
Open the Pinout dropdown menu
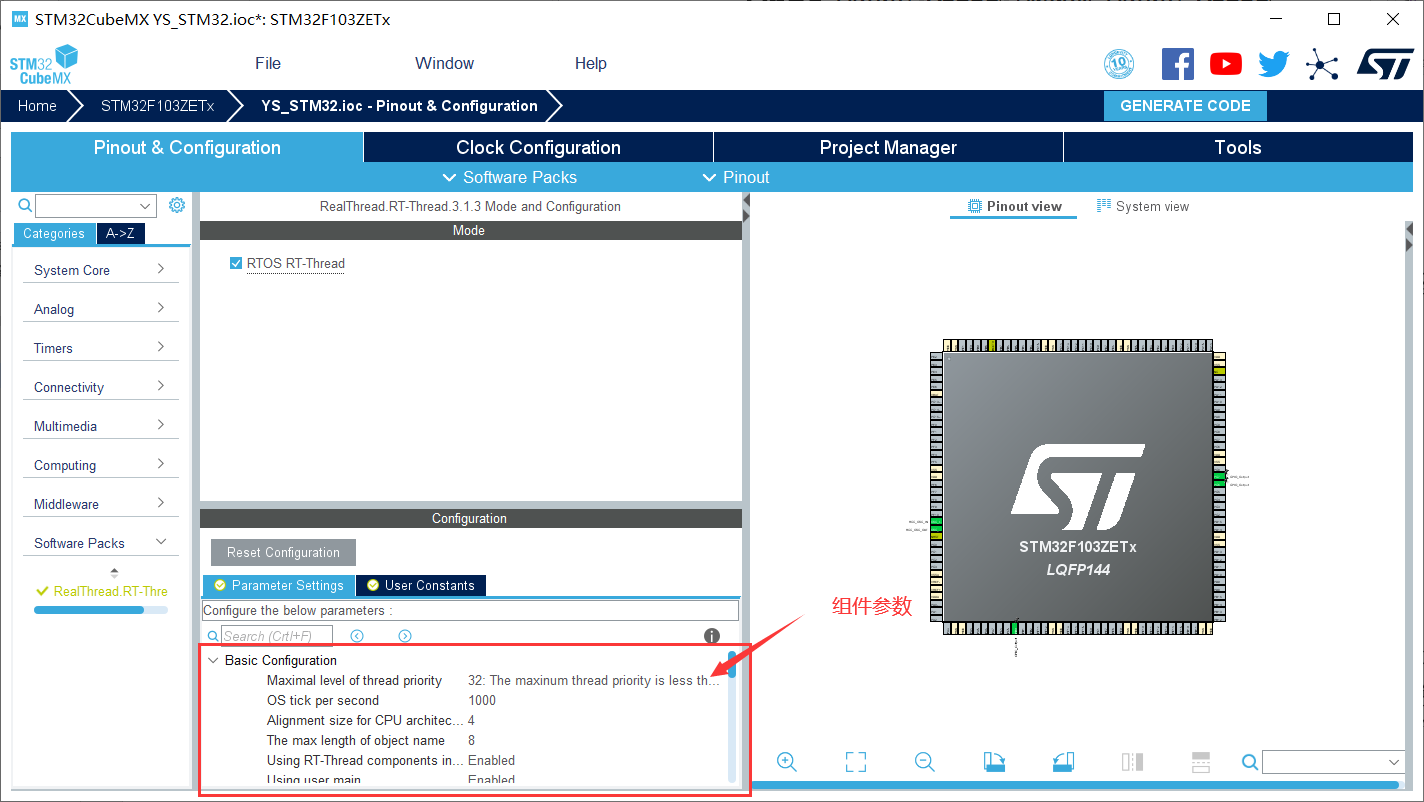pyautogui.click(x=735, y=177)
